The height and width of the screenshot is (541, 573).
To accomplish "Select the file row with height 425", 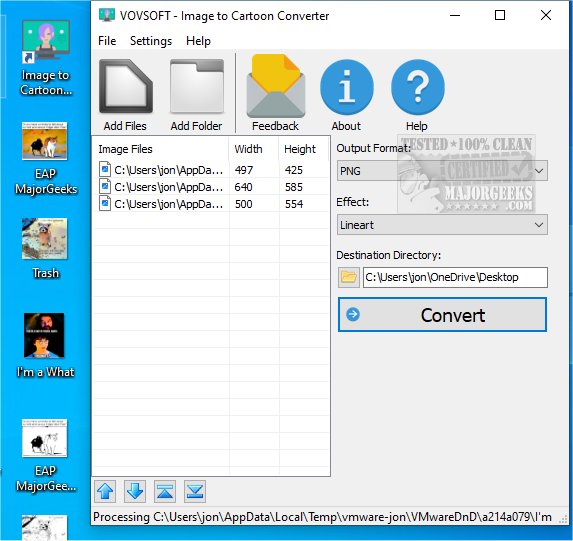I will [x=211, y=170].
